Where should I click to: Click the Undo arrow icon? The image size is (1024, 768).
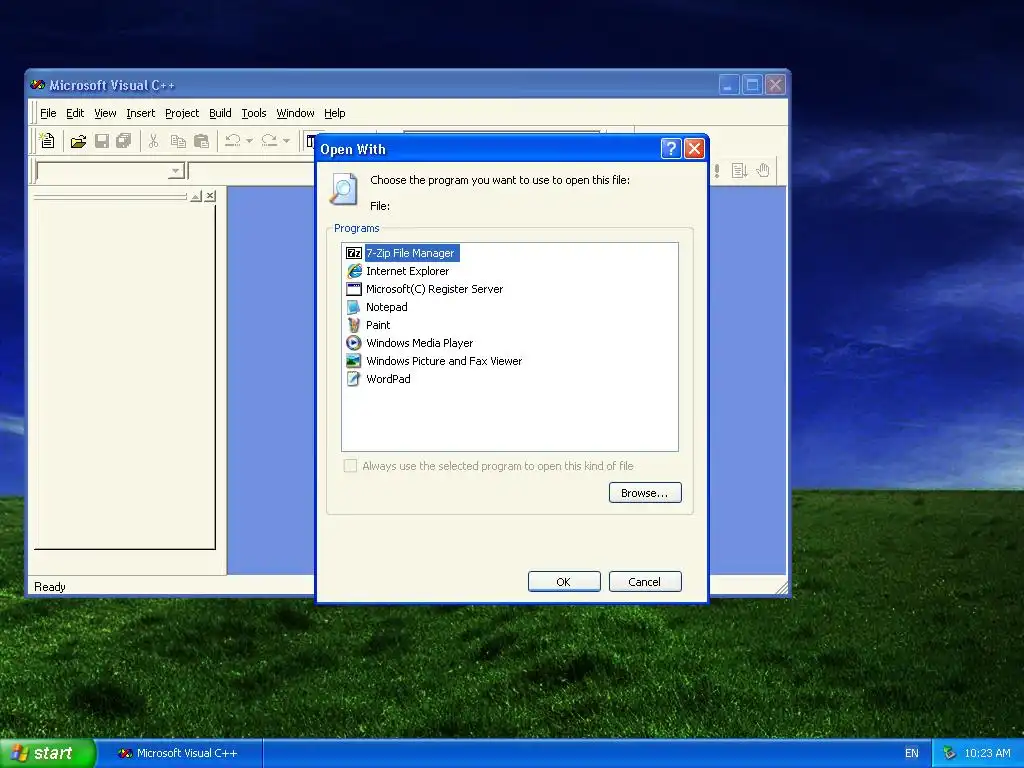pos(232,141)
